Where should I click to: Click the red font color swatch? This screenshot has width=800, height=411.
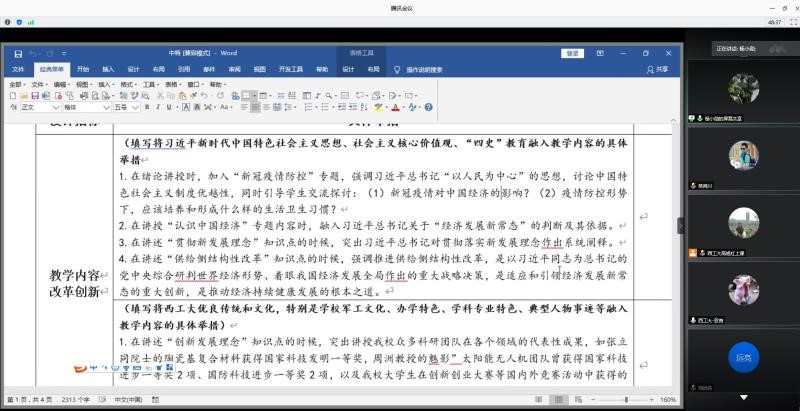(396, 107)
